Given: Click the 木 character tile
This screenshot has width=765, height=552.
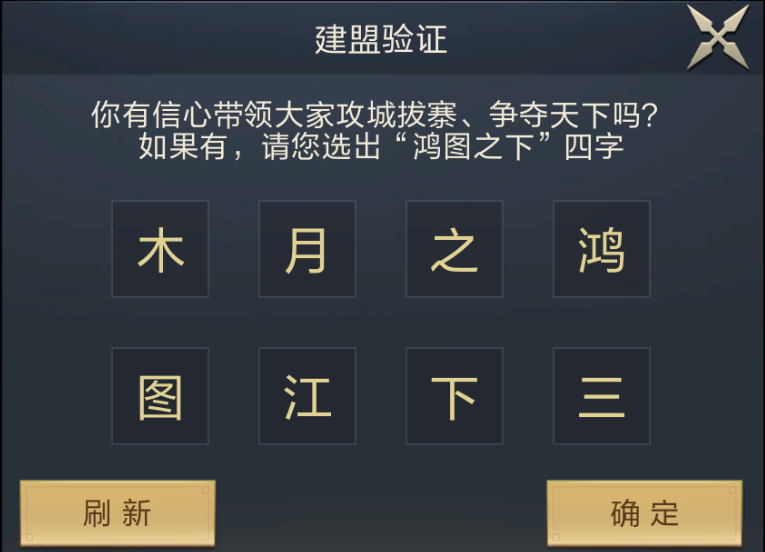Looking at the screenshot, I should [160, 249].
